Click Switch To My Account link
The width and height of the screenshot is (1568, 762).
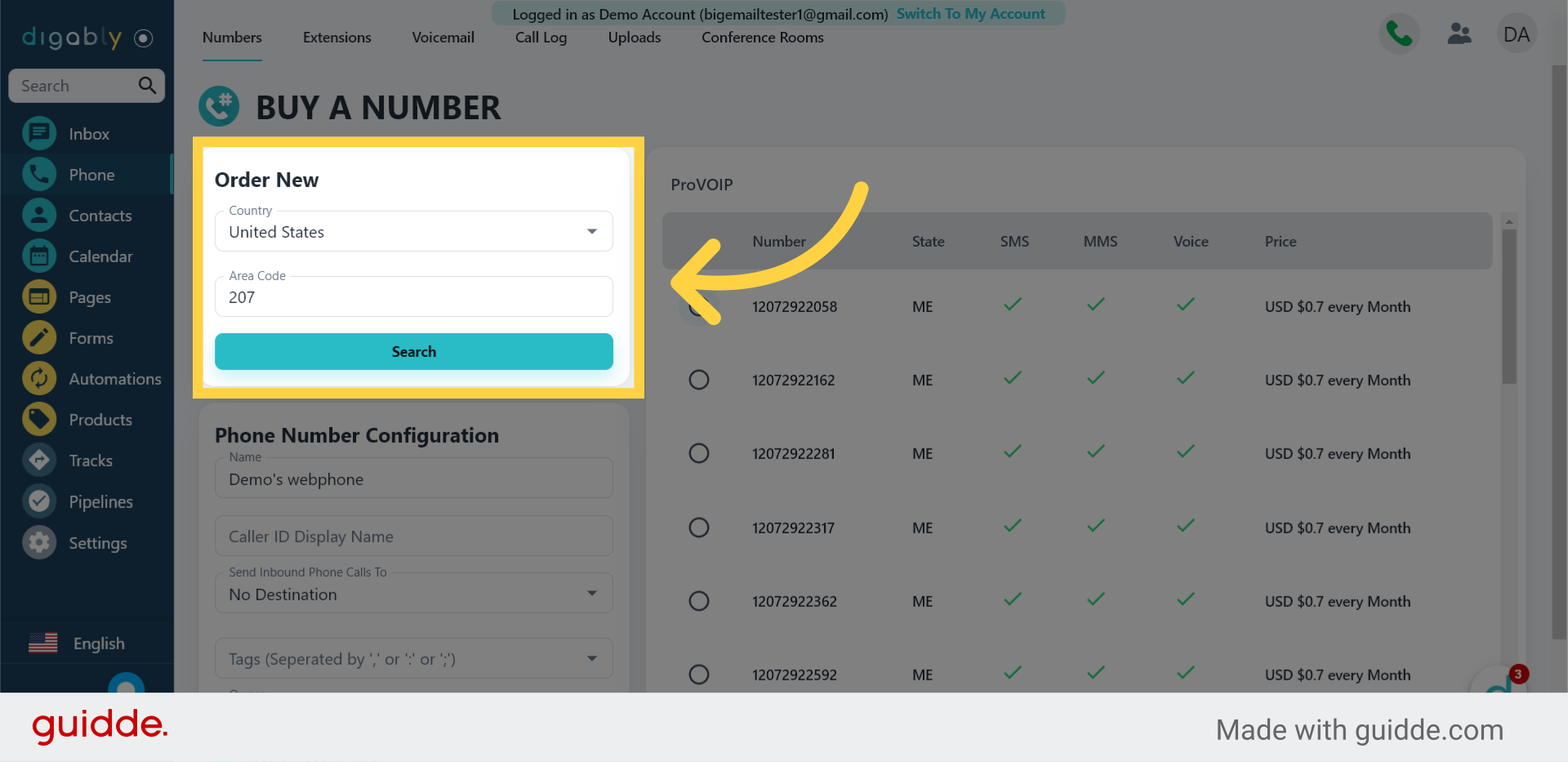pos(970,14)
